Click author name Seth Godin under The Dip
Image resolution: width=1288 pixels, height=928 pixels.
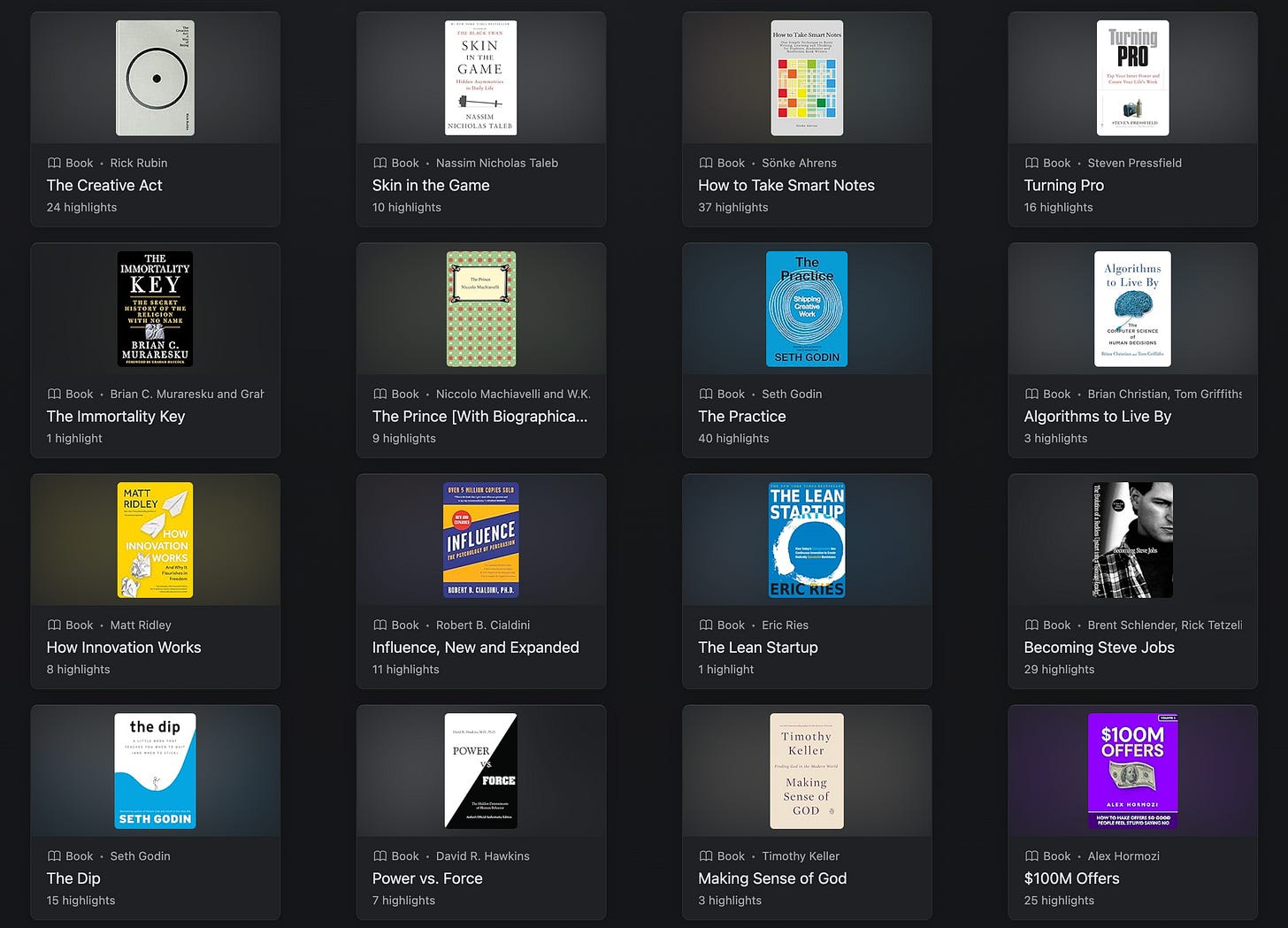pos(141,855)
